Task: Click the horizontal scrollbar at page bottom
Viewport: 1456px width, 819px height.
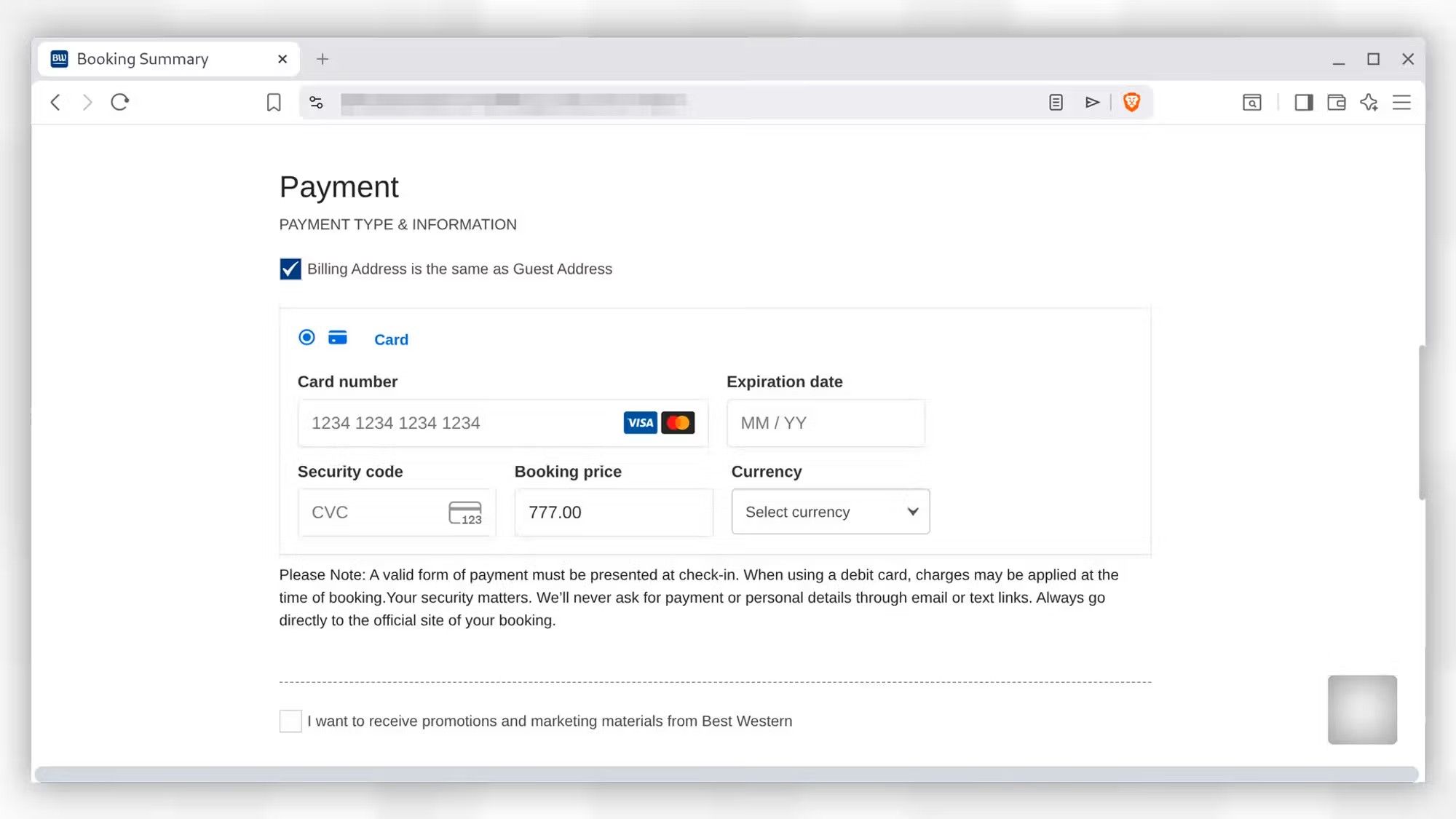Action: pyautogui.click(x=725, y=773)
